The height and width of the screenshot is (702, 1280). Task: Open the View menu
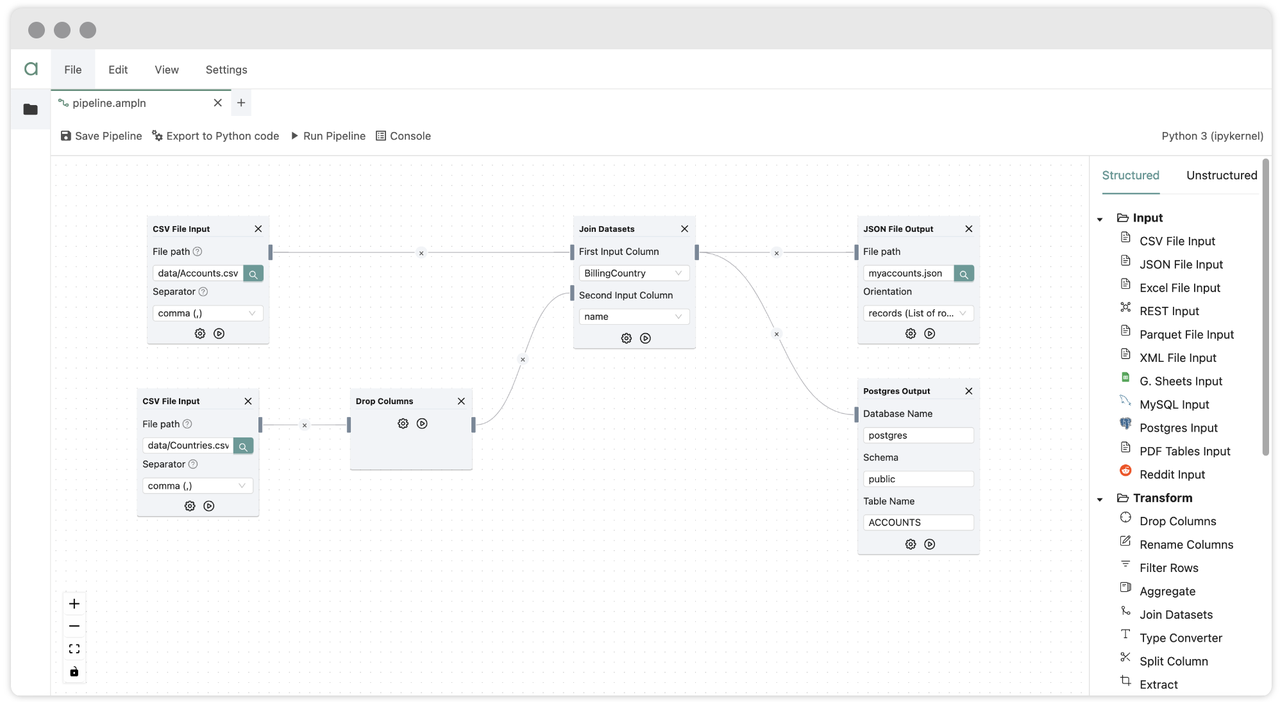coord(167,70)
